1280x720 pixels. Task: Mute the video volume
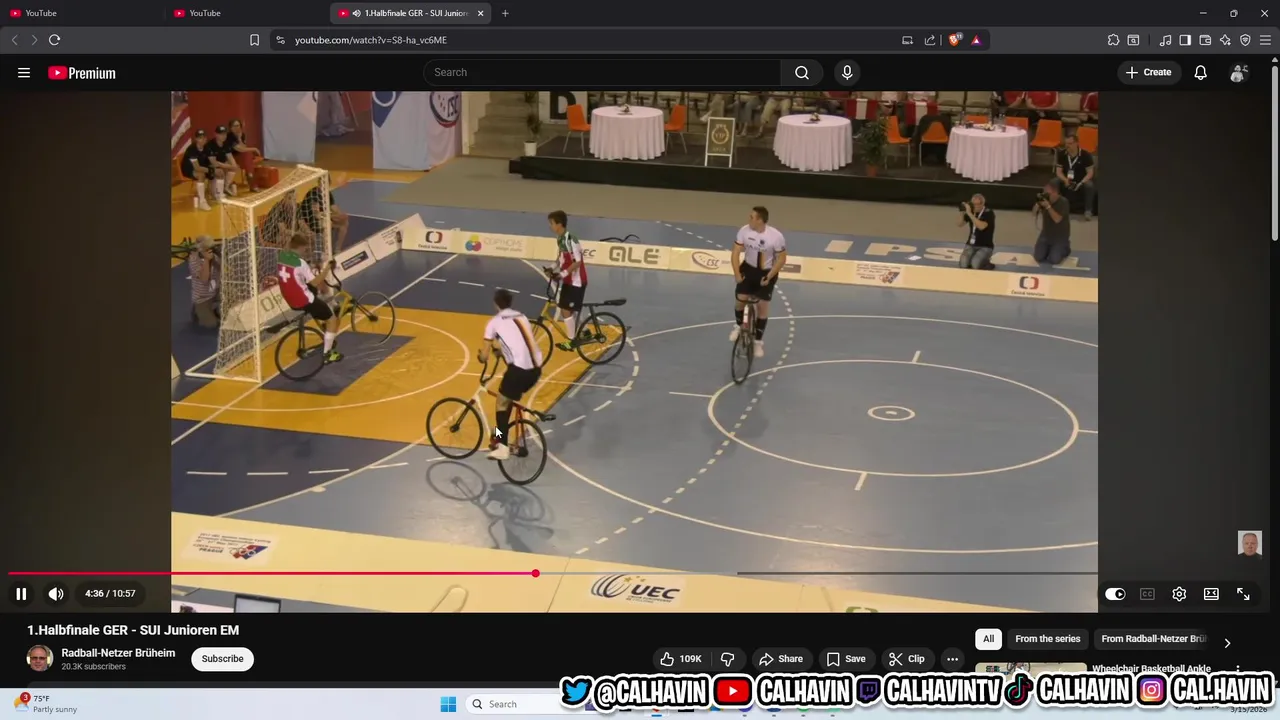pyautogui.click(x=56, y=593)
